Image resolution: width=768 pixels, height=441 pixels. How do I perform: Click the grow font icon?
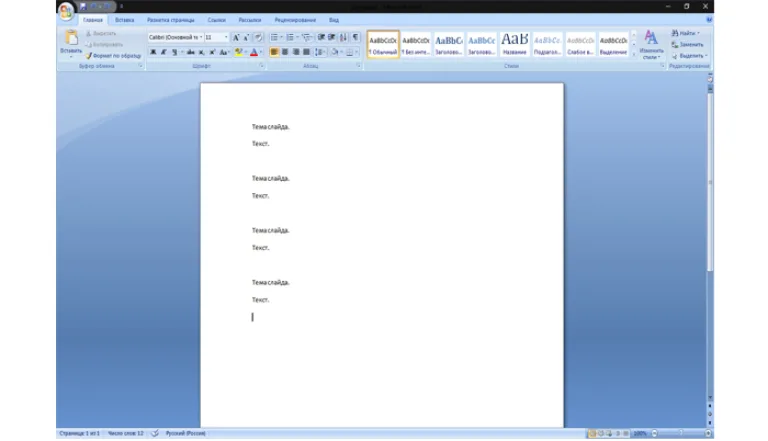pos(236,38)
